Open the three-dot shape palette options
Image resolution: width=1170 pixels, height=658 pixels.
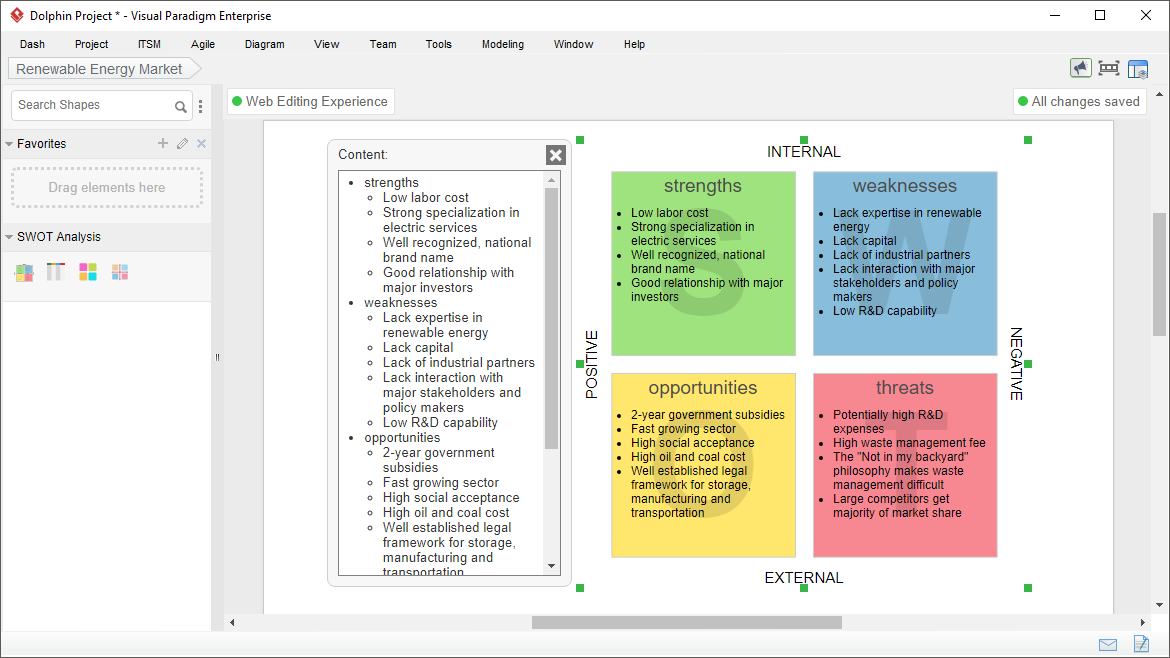pyautogui.click(x=201, y=107)
